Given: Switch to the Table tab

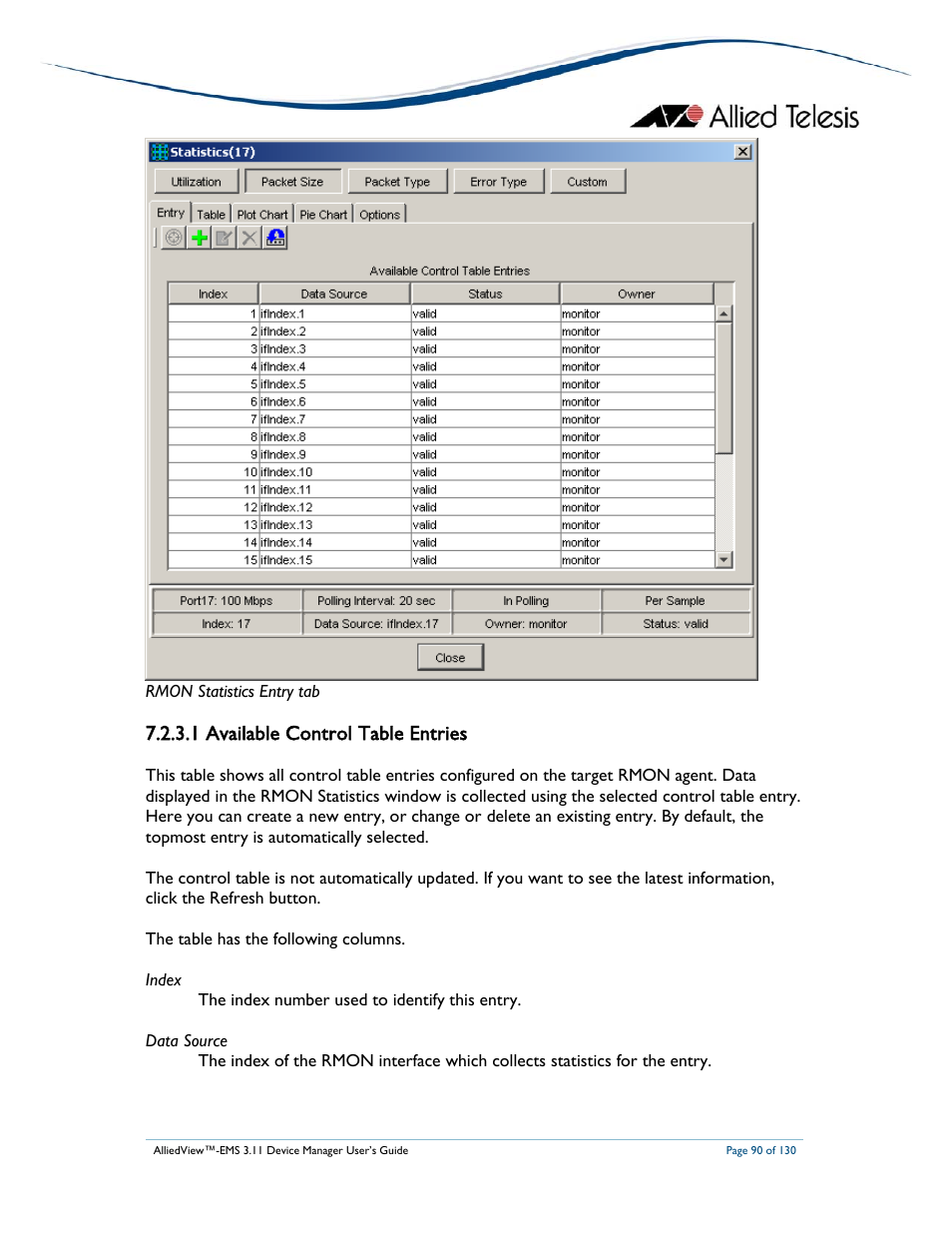Looking at the screenshot, I should 211,215.
